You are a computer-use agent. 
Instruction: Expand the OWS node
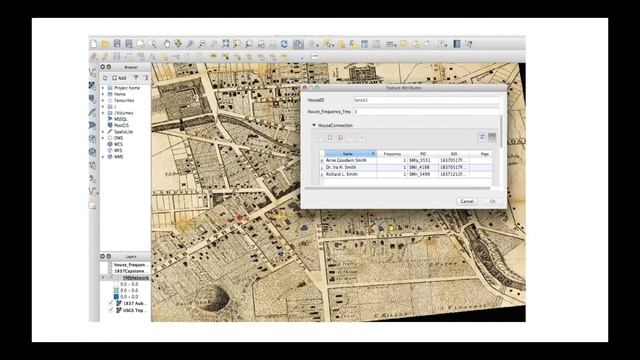click(x=103, y=138)
